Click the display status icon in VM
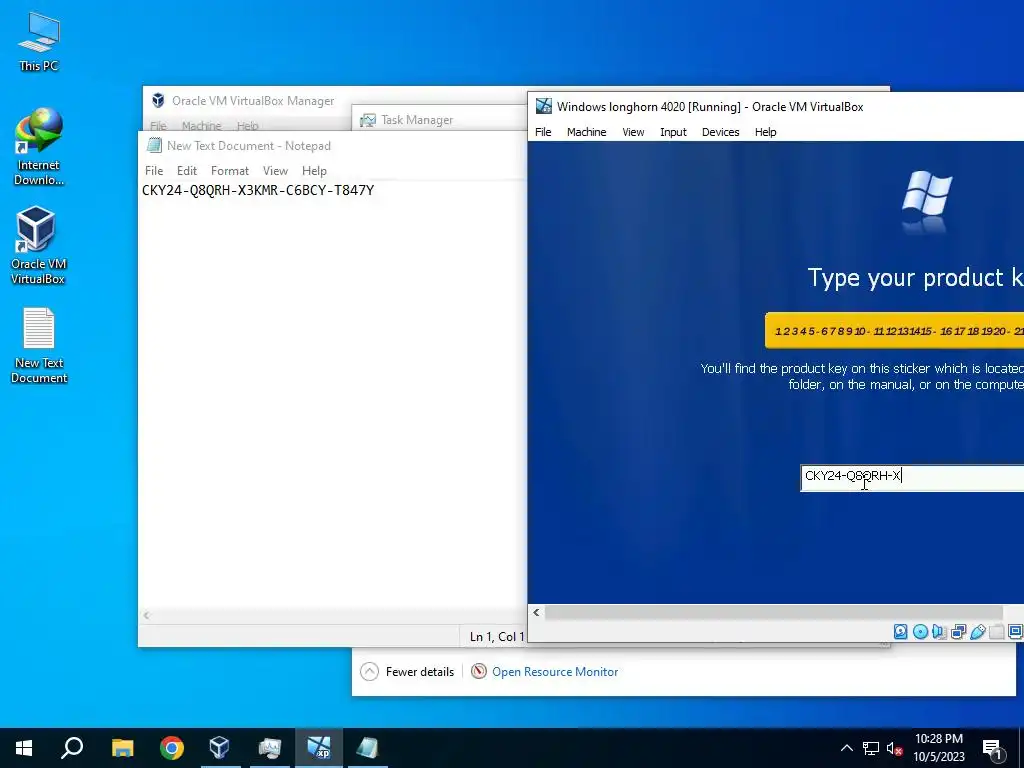The height and width of the screenshot is (768, 1024). coord(1016,632)
